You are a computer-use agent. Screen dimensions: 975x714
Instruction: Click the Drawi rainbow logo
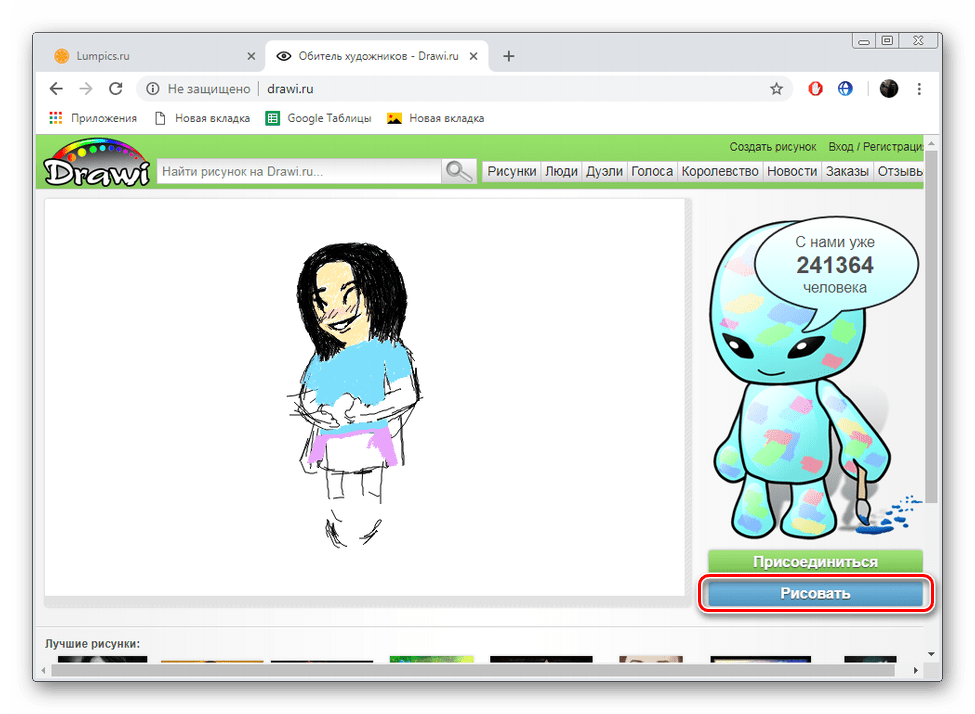pos(98,165)
